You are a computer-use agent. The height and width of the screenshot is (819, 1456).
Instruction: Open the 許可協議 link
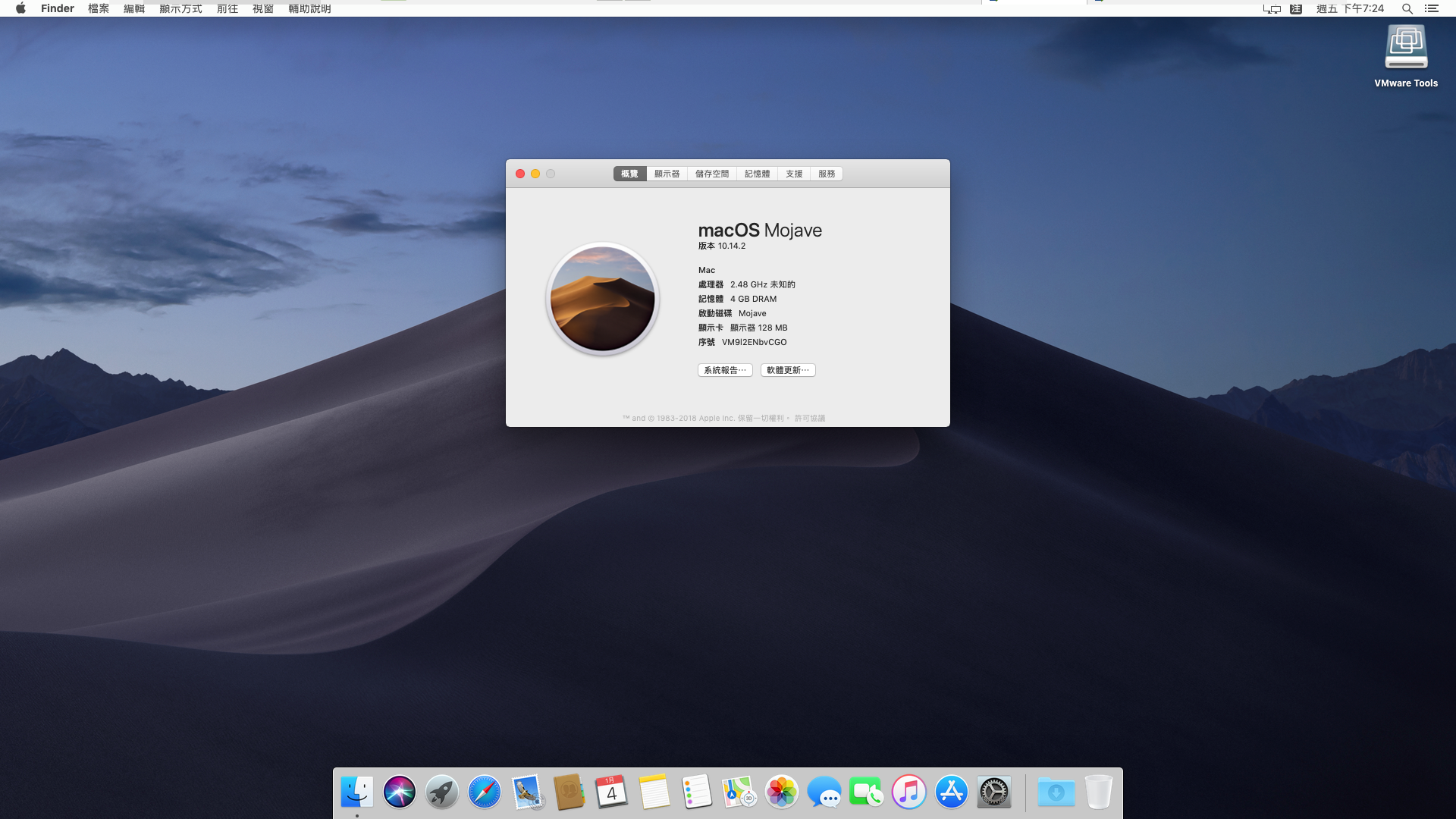(810, 418)
